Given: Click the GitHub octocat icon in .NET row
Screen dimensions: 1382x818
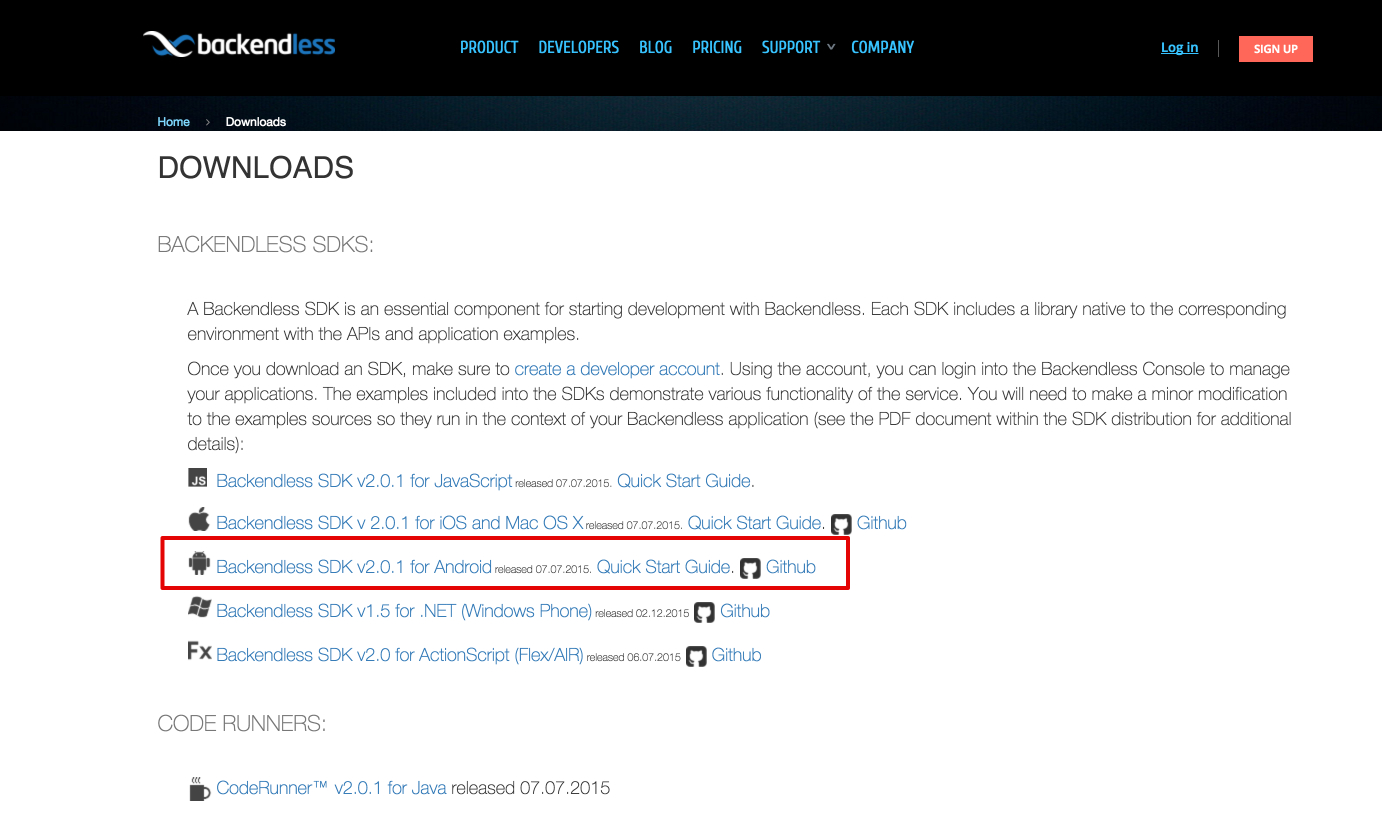Looking at the screenshot, I should click(x=705, y=612).
